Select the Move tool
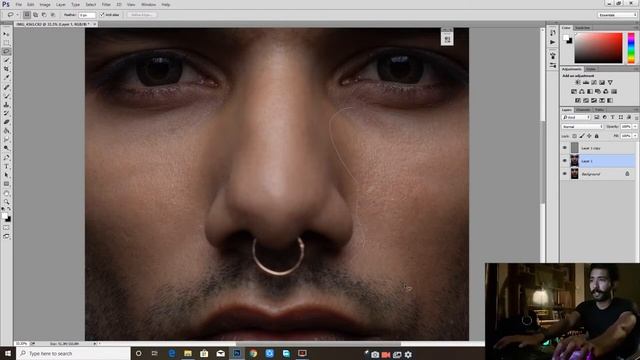This screenshot has height=360, width=640. 6,34
